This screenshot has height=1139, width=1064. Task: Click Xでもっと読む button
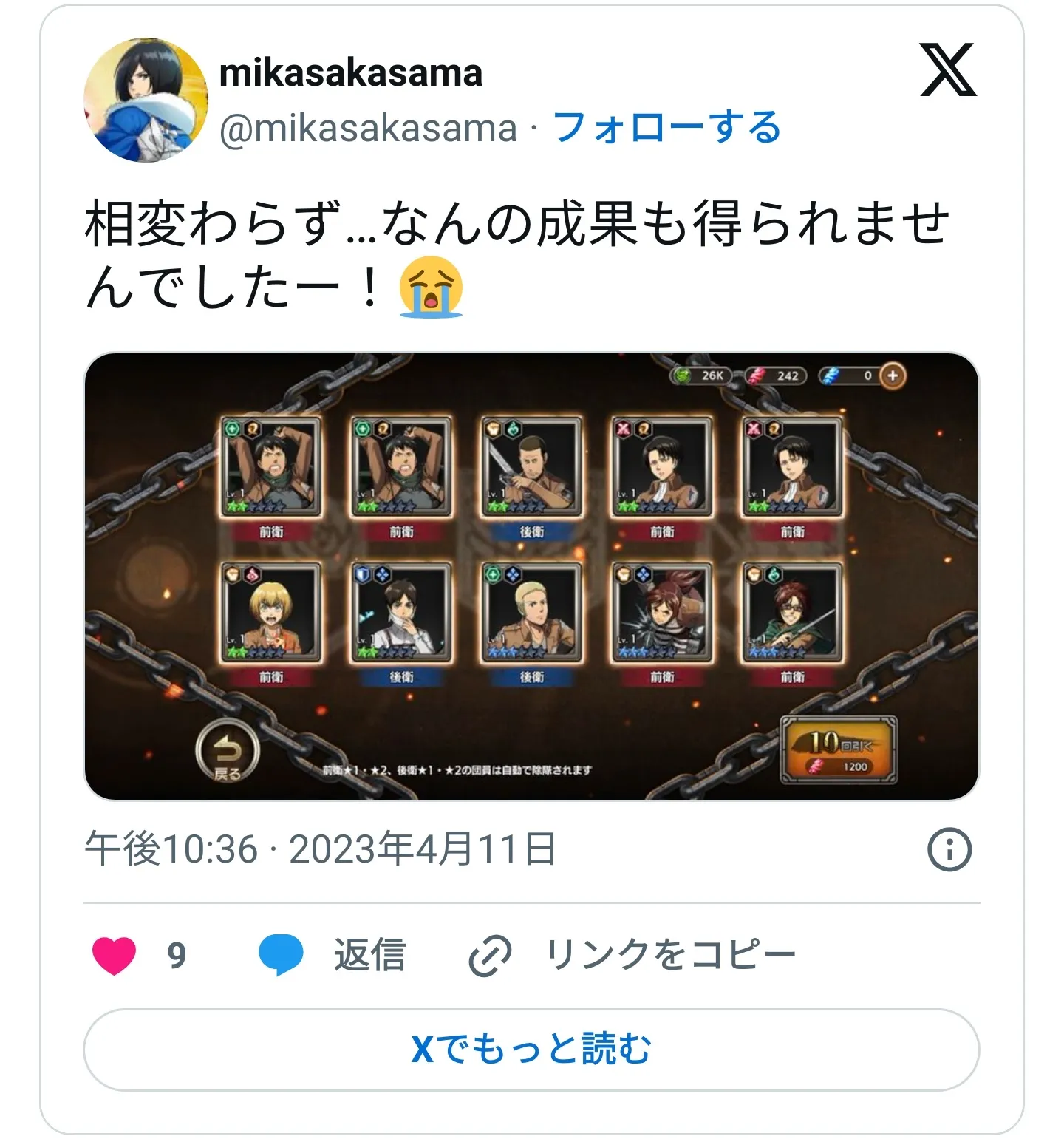pos(531,1049)
